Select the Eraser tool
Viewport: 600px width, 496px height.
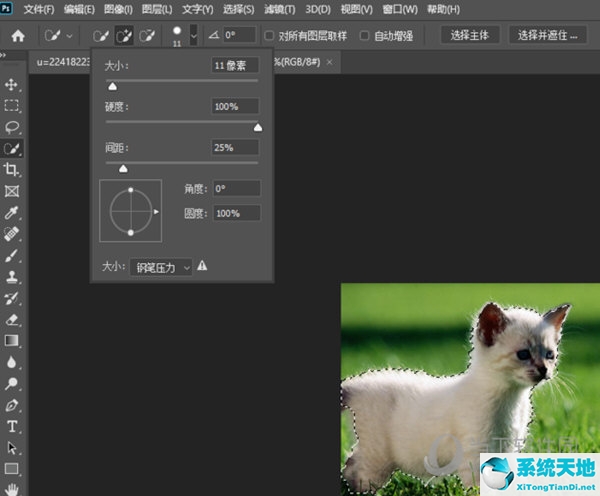click(13, 320)
